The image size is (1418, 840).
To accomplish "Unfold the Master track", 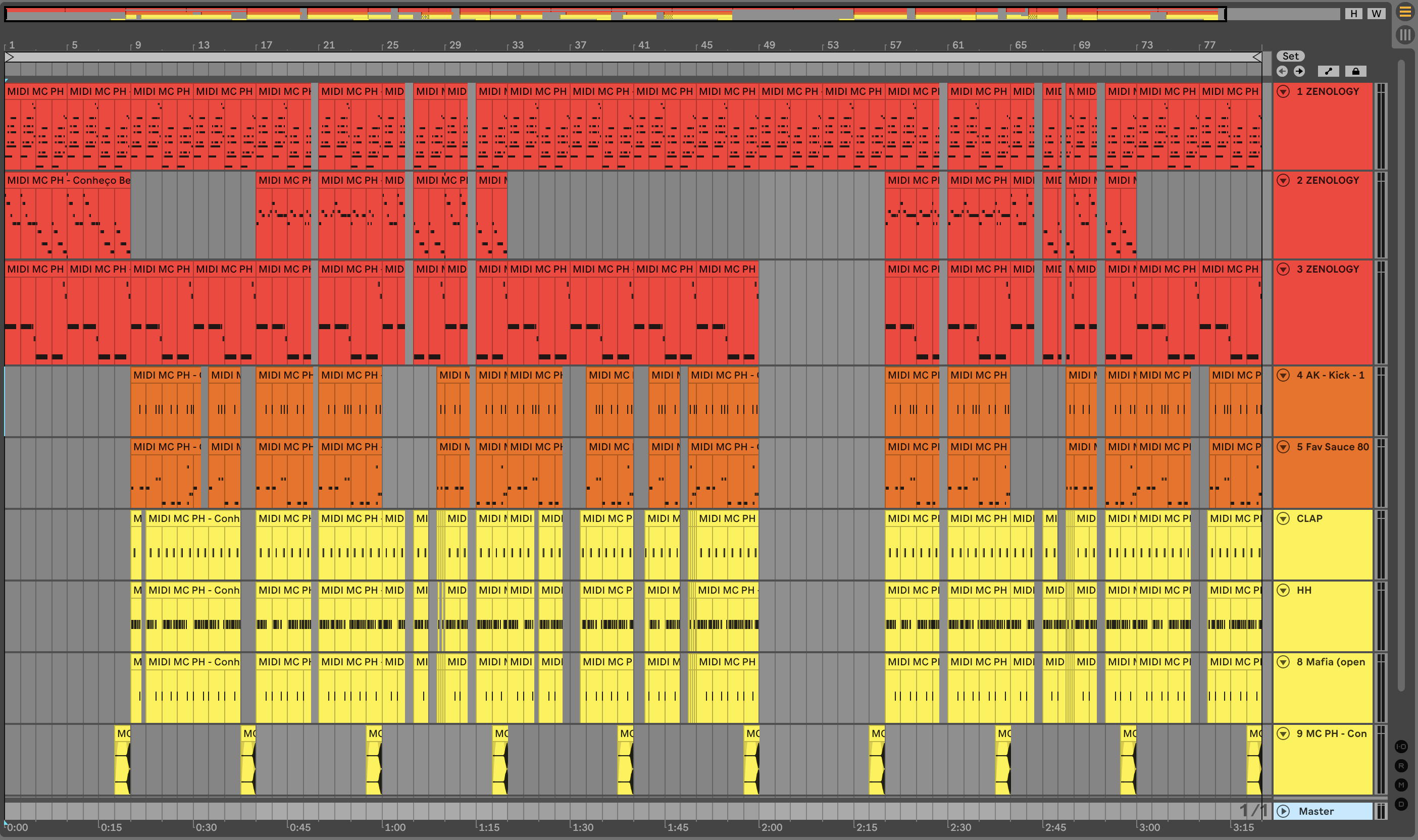I will tap(1283, 811).
